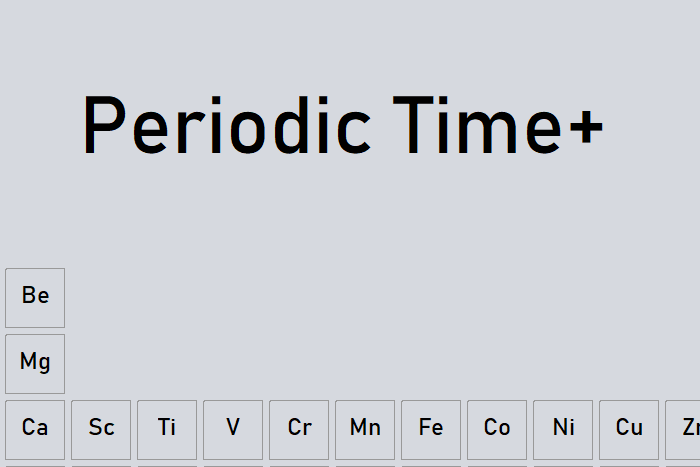Select the Ti element tile
This screenshot has height=467, width=700.
[167, 429]
